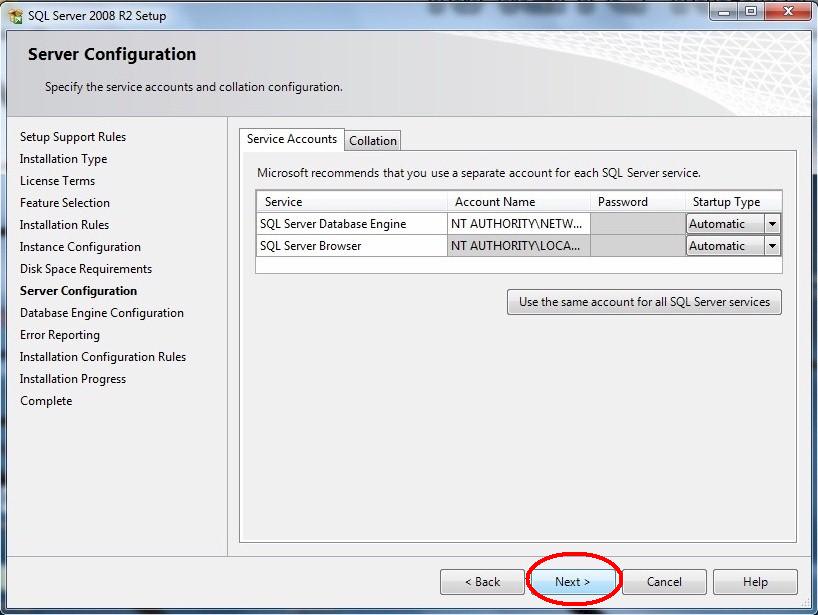The image size is (818, 615).
Task: Select Instance Configuration step
Action: point(80,247)
